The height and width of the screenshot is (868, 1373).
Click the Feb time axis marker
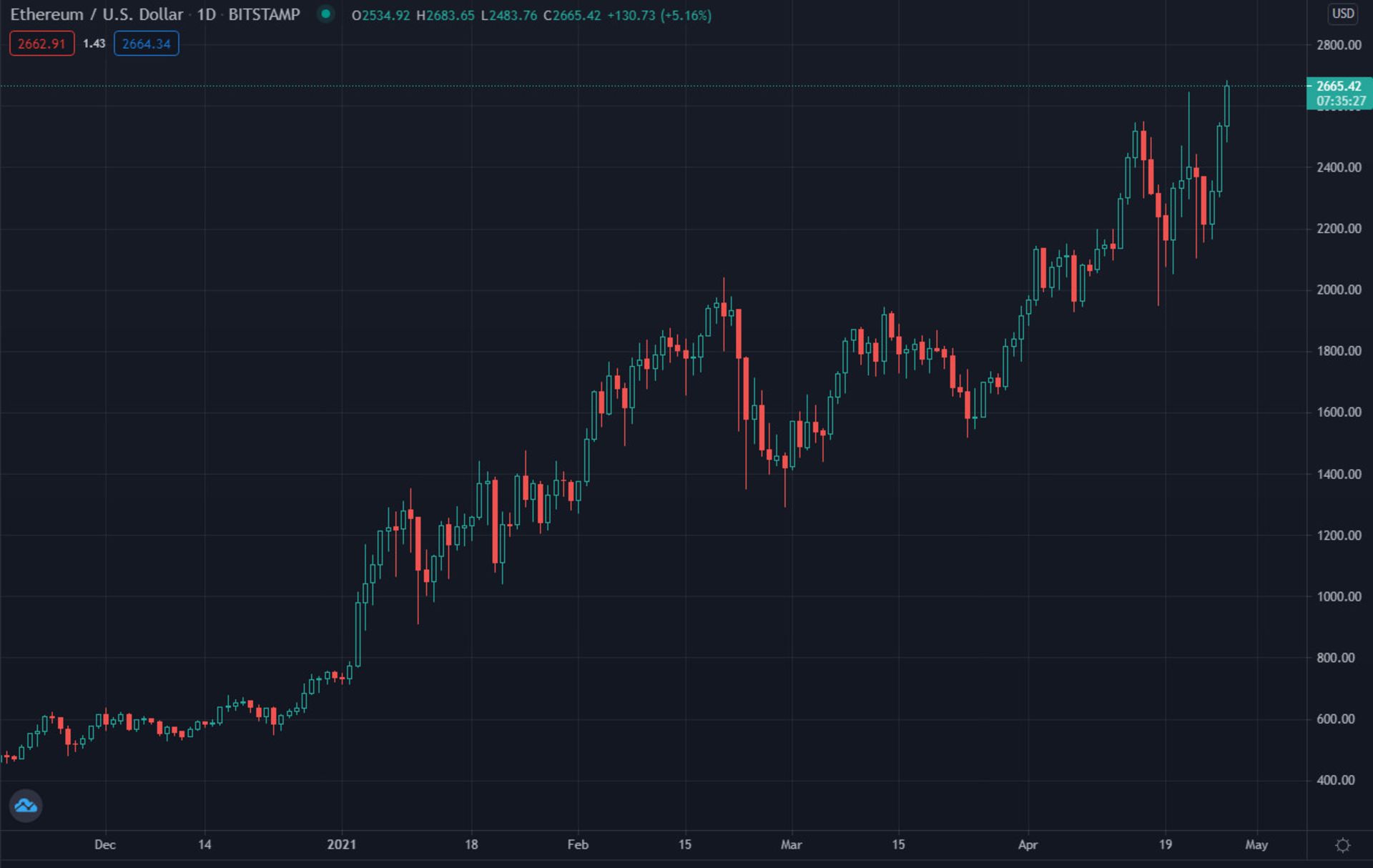click(x=578, y=844)
